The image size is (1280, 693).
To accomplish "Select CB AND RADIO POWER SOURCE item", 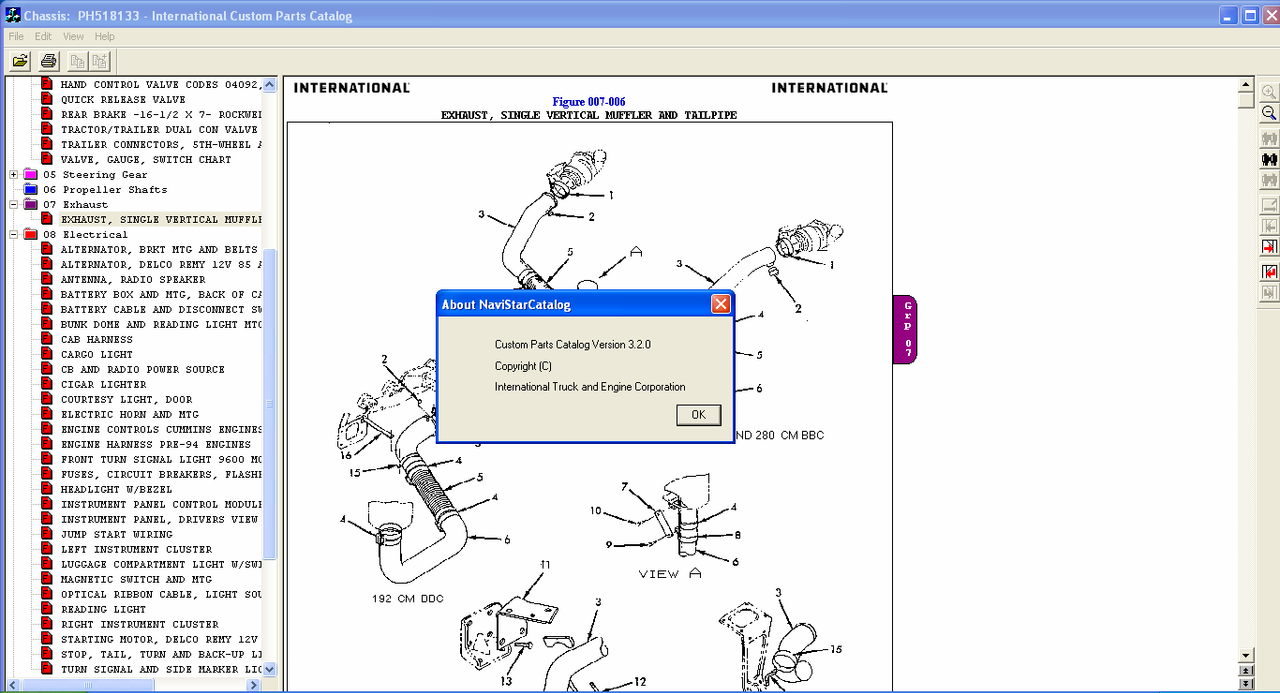I will click(x=143, y=369).
